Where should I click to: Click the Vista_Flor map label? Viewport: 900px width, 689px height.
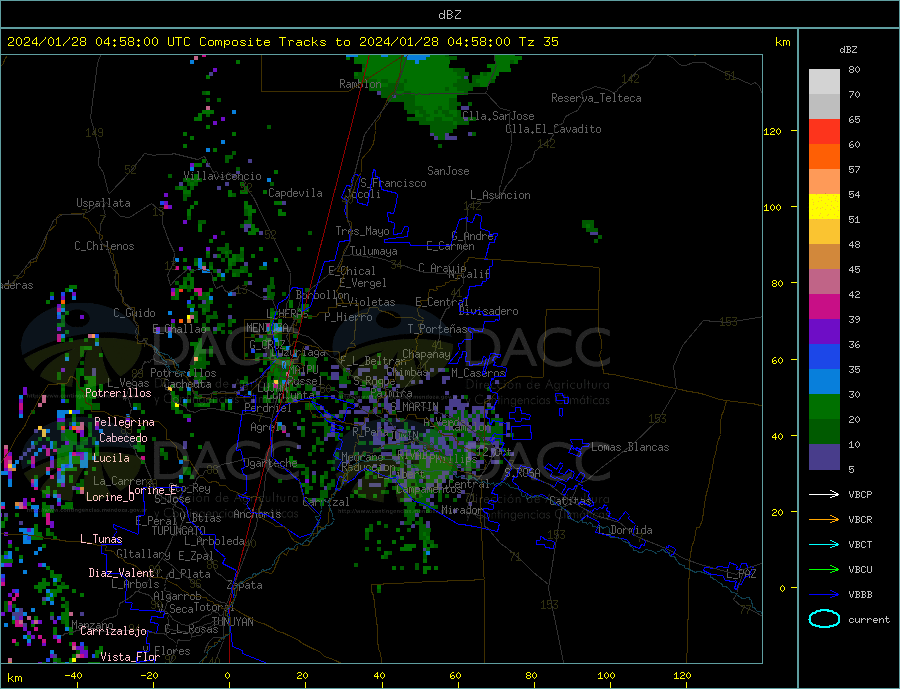tap(130, 657)
